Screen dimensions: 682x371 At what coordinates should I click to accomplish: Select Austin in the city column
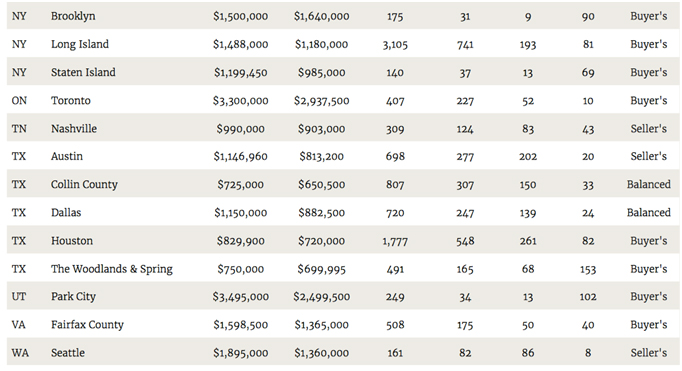tap(67, 157)
